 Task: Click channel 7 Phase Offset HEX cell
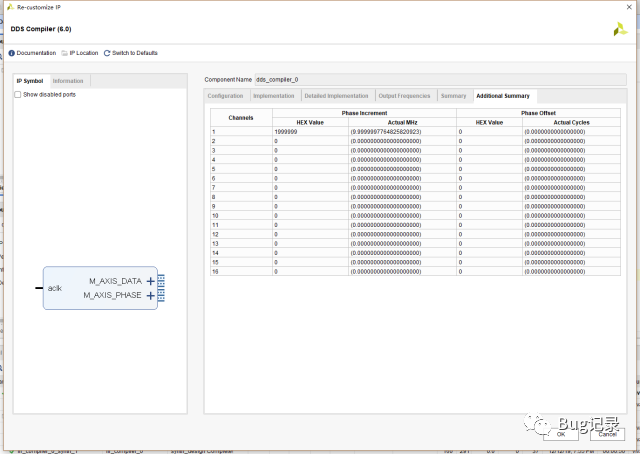[489, 188]
